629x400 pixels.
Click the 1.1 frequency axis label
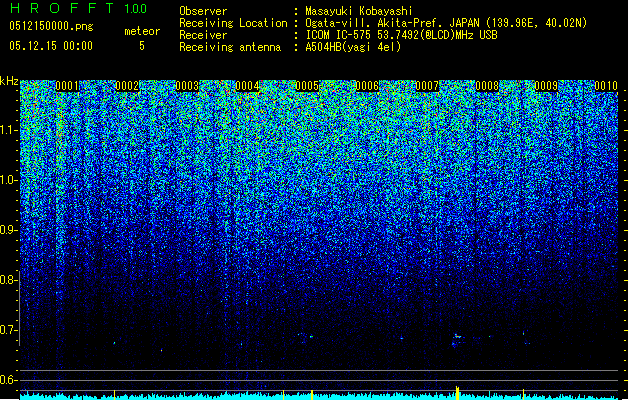[8, 130]
